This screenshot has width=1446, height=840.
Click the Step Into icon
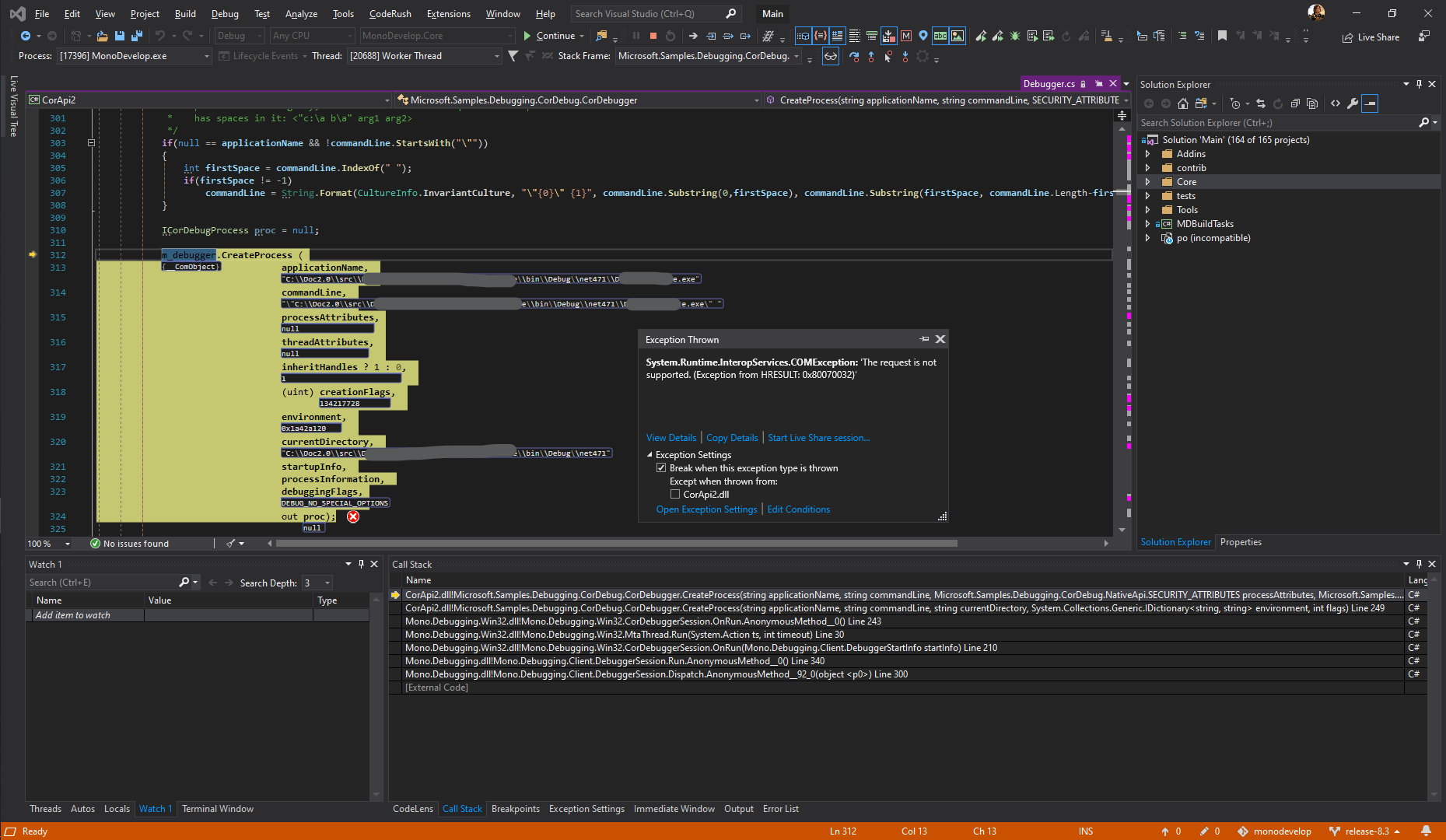(x=710, y=36)
